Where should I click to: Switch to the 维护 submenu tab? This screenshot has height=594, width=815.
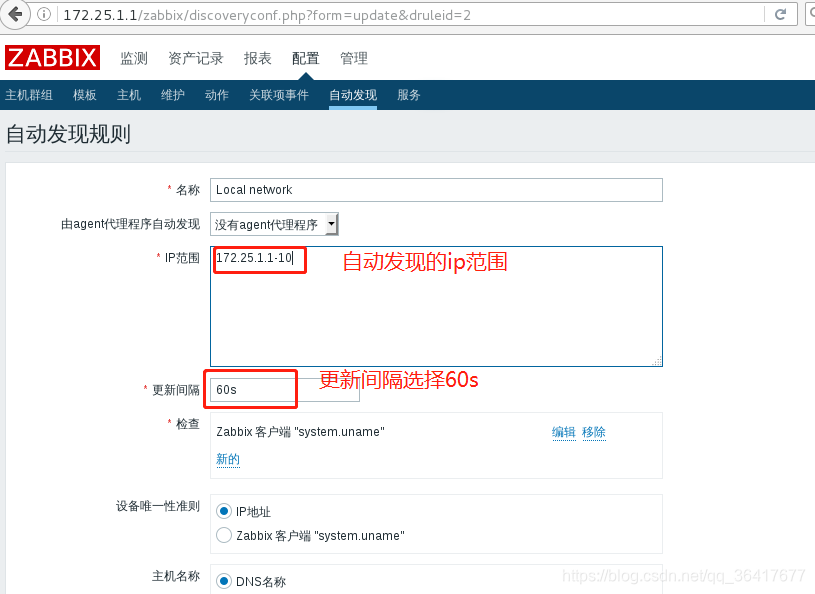[x=173, y=95]
